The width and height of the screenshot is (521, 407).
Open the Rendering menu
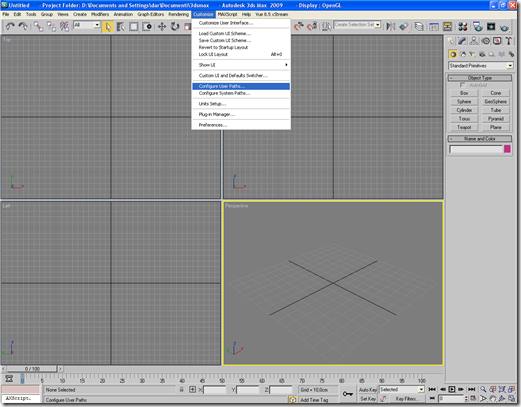[178, 14]
